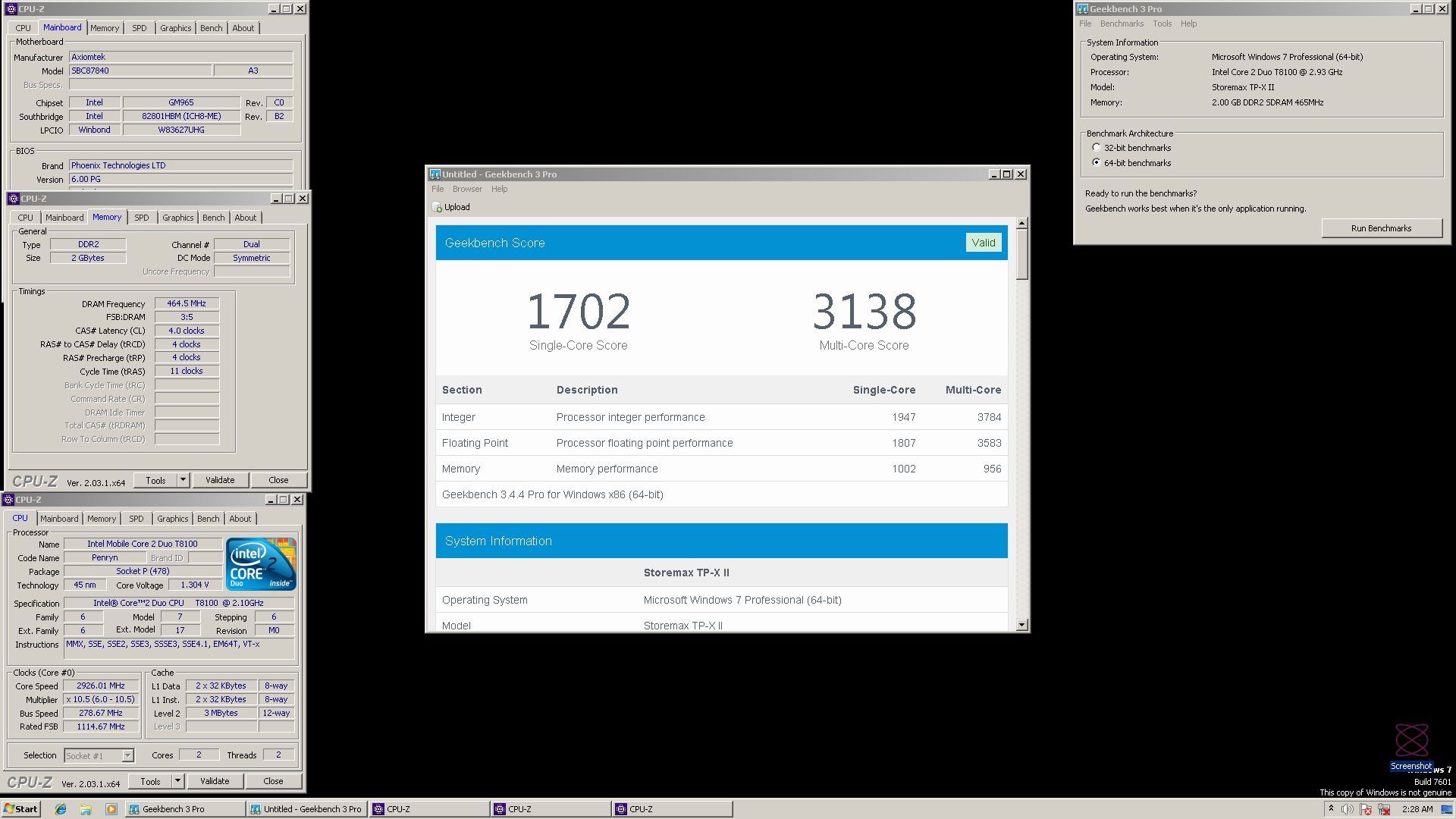The image size is (1456, 819).
Task: Open Tools dropdown arrow in CPU tab CPU-Z window
Action: 177,781
